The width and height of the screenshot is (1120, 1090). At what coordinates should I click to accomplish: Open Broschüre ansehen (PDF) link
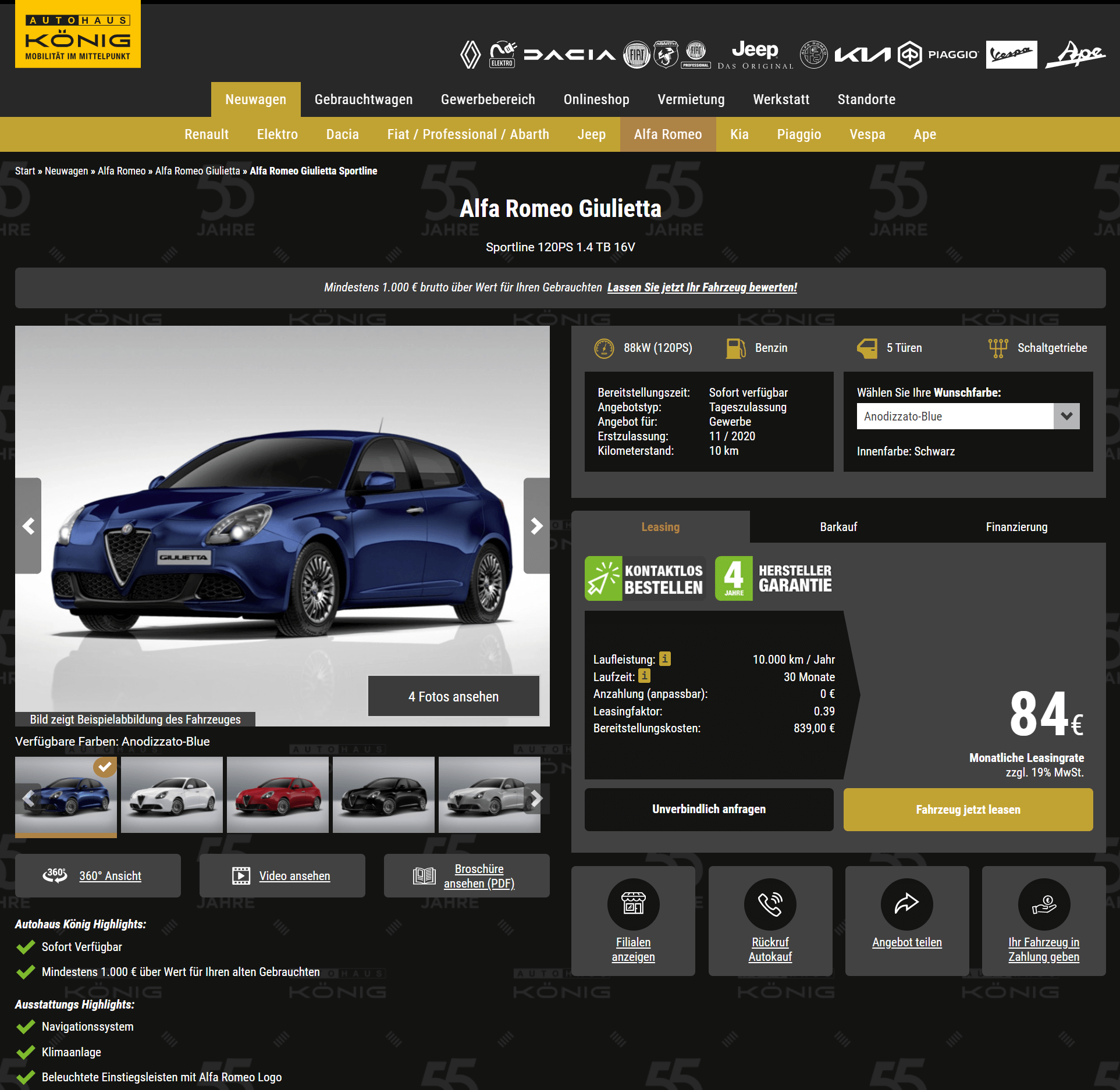click(x=479, y=876)
